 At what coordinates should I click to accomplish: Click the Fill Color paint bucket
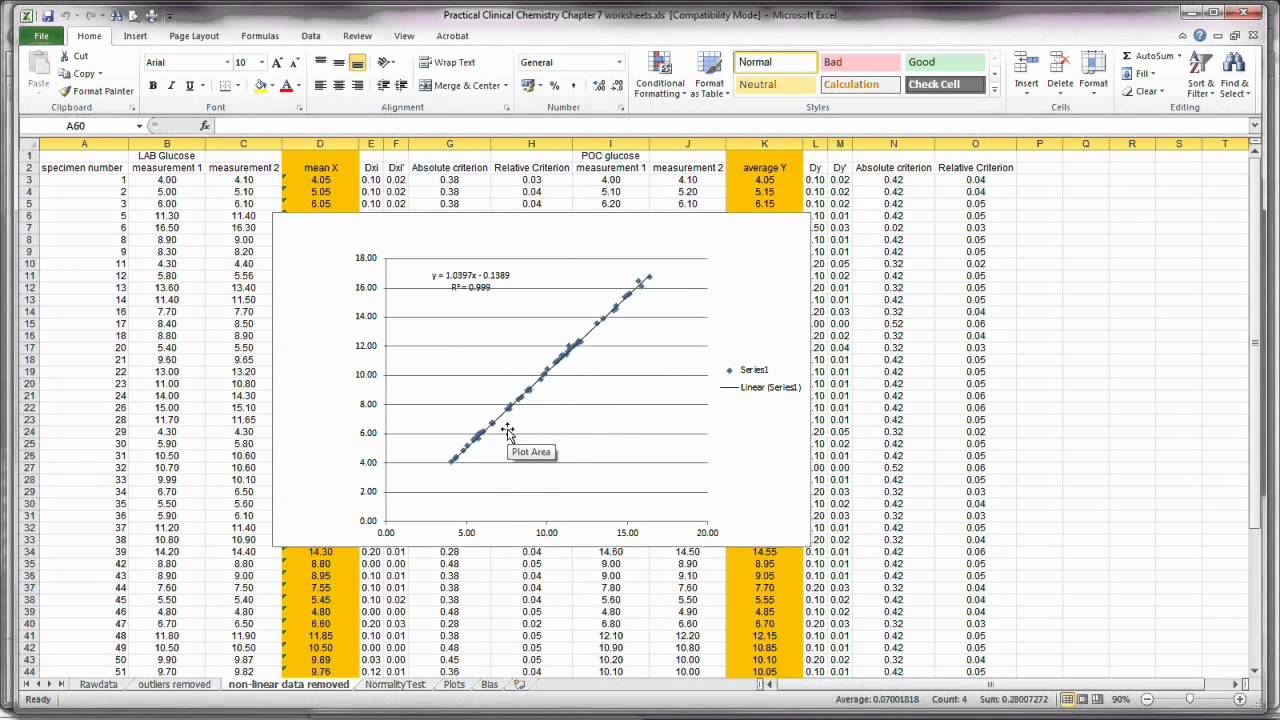tap(261, 86)
